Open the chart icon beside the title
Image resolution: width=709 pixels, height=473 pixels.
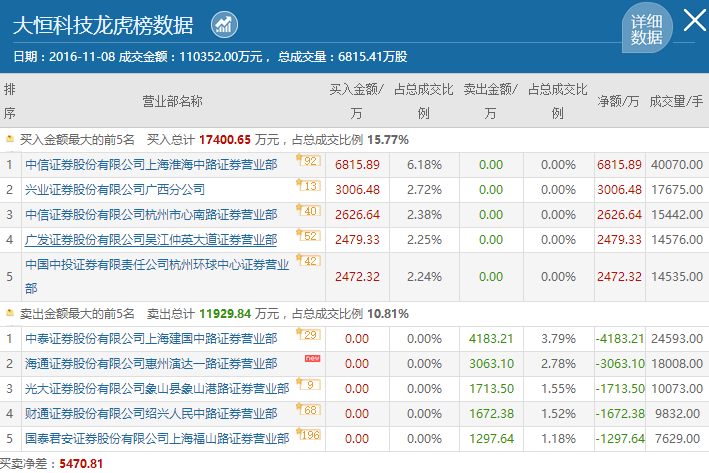click(224, 24)
